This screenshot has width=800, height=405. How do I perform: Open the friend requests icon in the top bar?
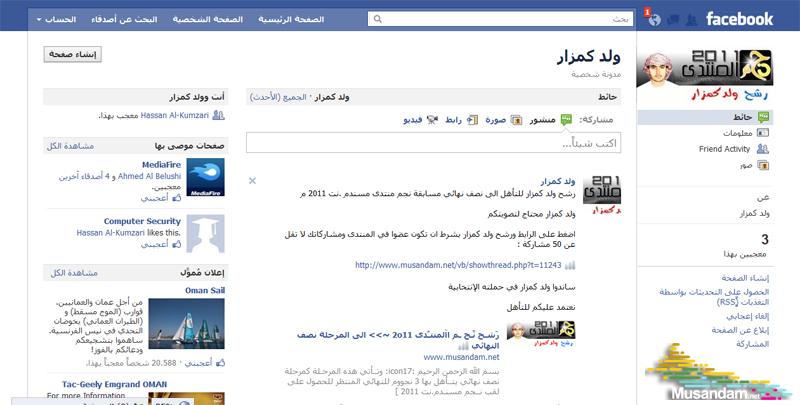(x=691, y=20)
